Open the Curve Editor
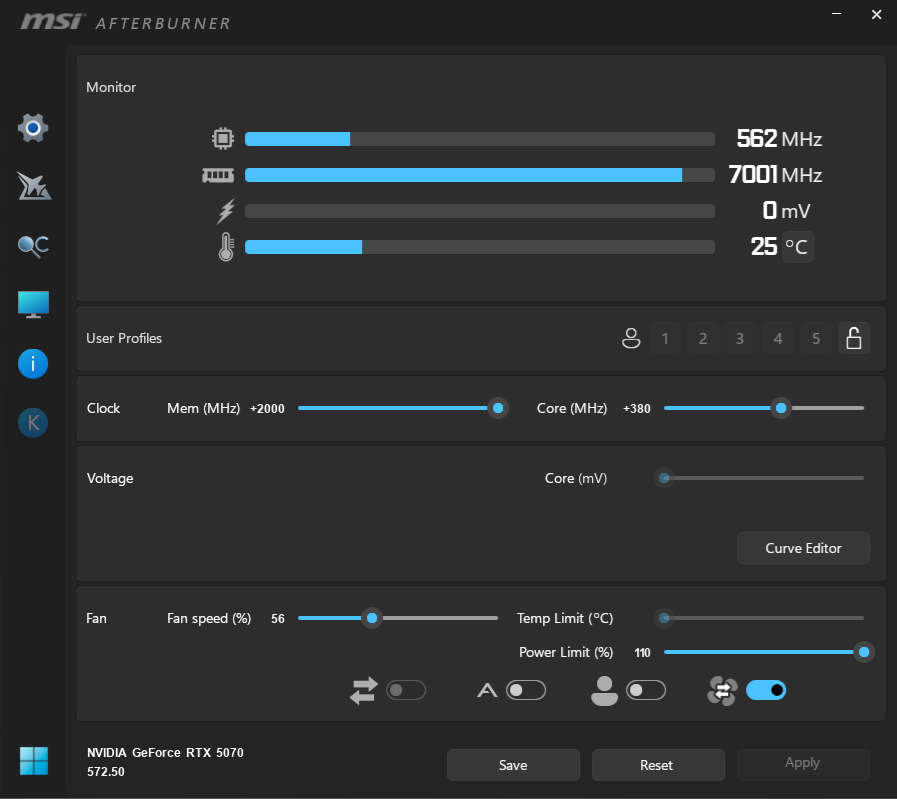Viewport: 897px width, 799px height. coord(803,548)
